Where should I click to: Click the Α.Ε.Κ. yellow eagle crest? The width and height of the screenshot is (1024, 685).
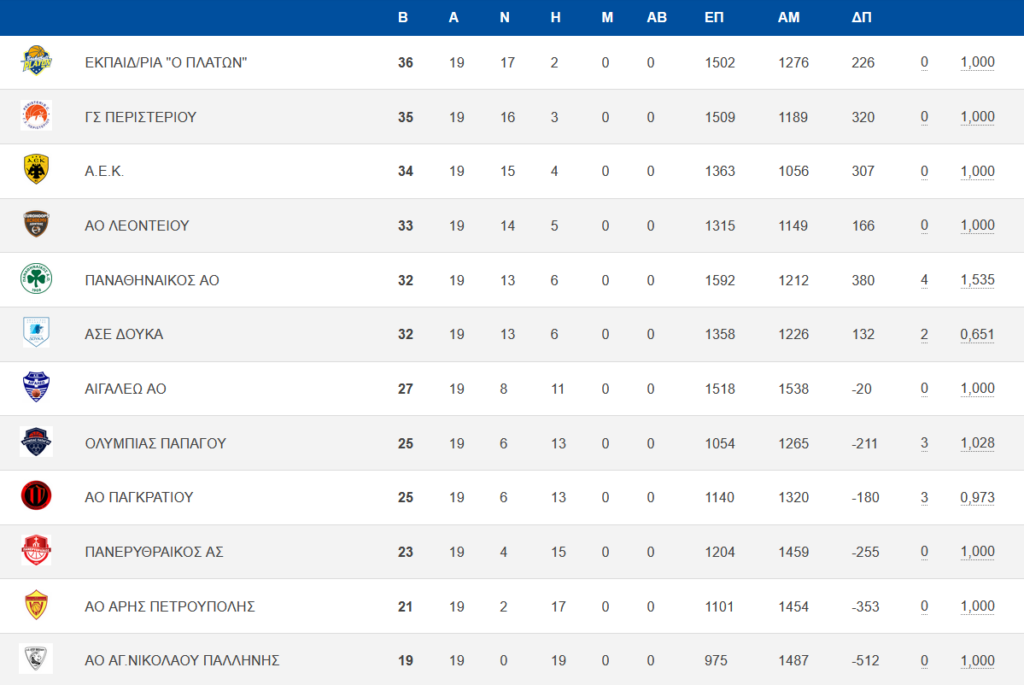point(36,170)
